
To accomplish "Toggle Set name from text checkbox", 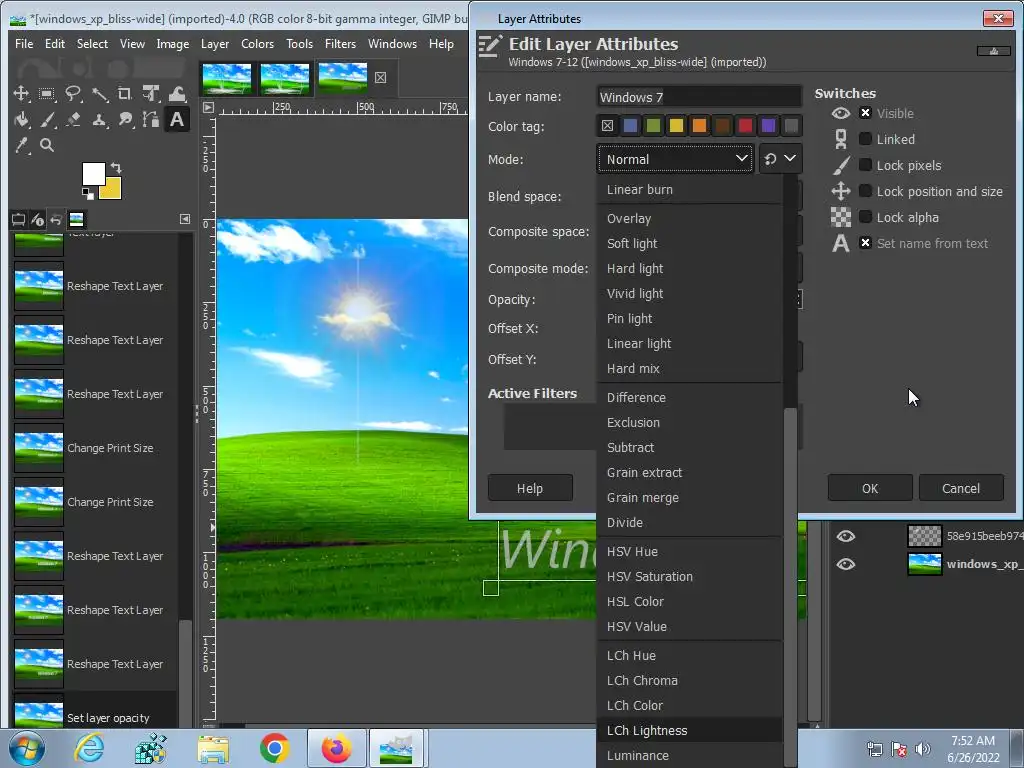I will [x=865, y=243].
